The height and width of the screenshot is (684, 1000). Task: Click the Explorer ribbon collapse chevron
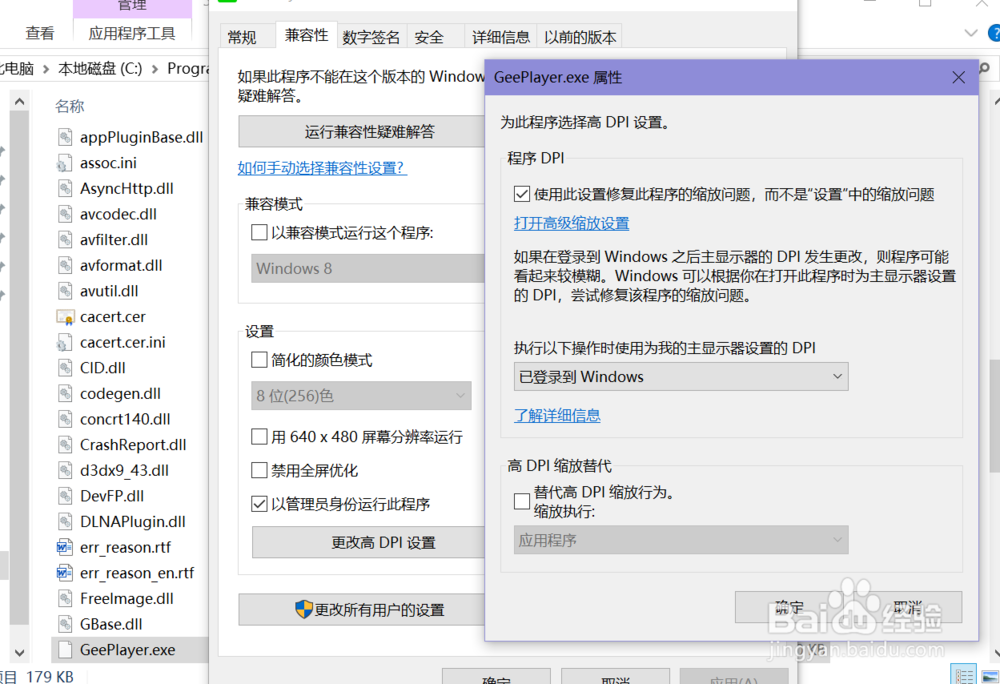click(x=971, y=33)
